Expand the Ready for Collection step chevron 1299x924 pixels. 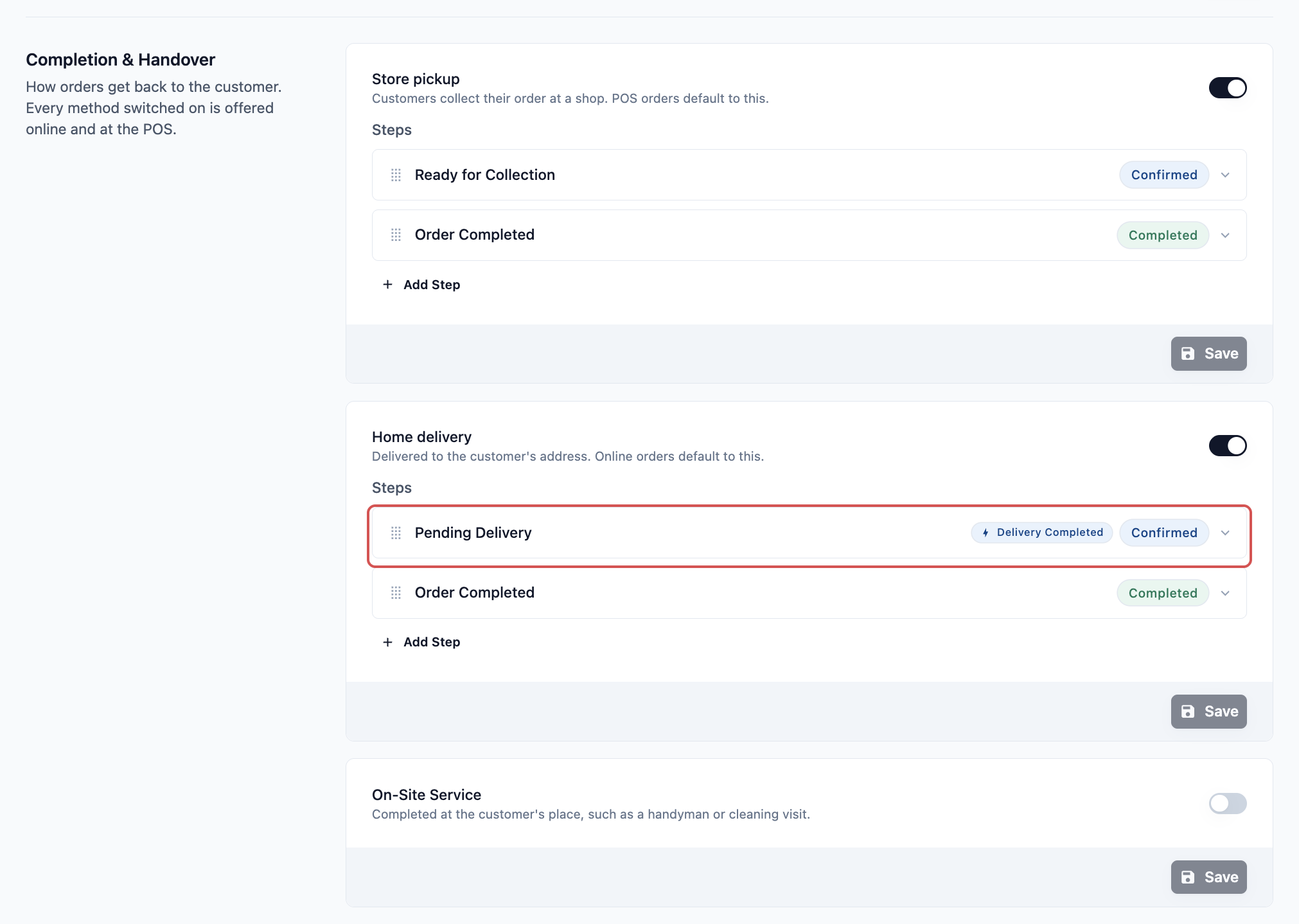point(1225,175)
